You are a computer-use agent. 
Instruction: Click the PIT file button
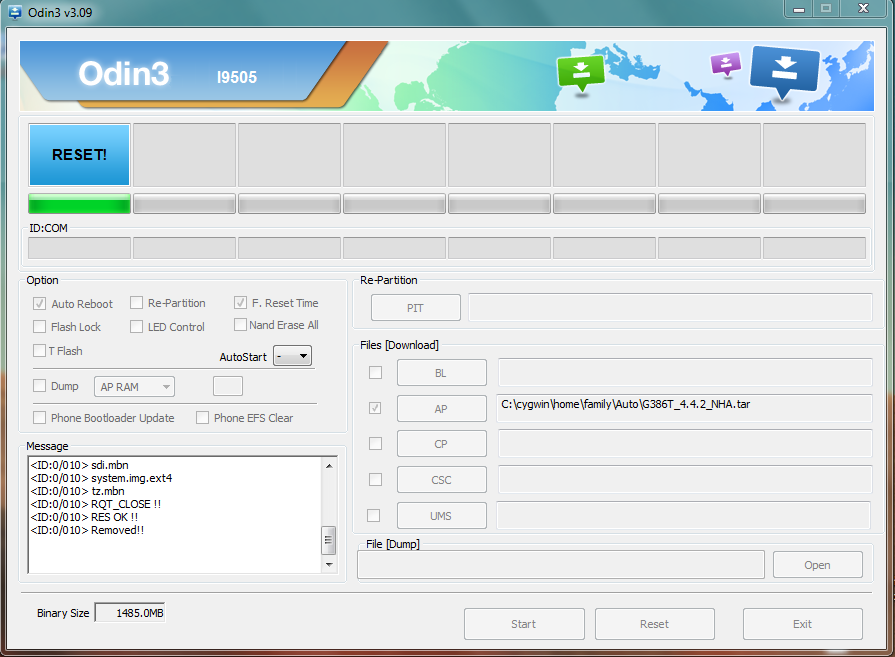tap(416, 308)
